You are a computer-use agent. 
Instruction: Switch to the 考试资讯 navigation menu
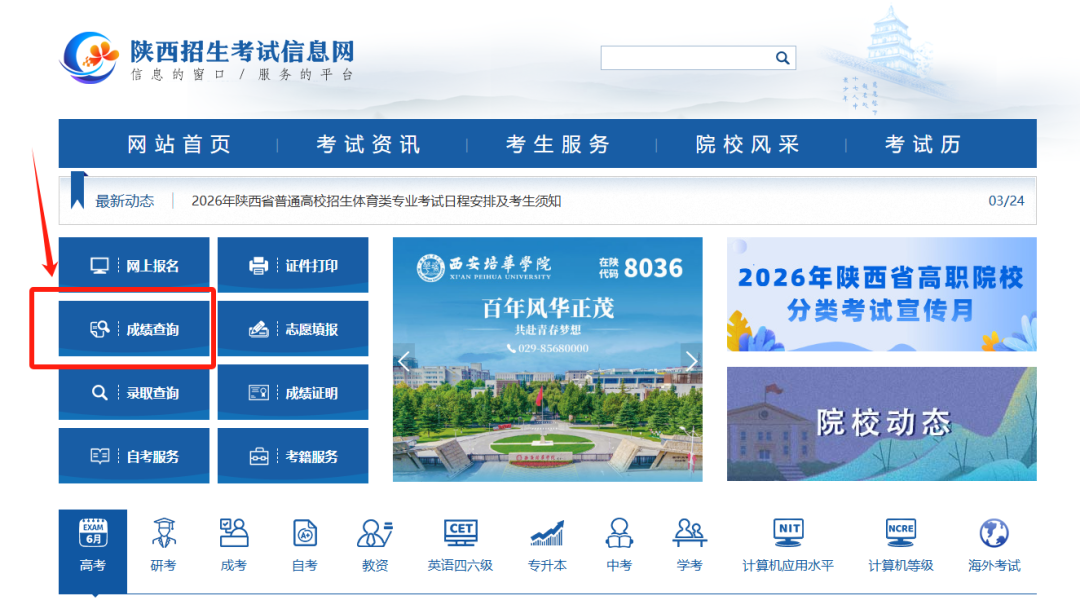[366, 143]
